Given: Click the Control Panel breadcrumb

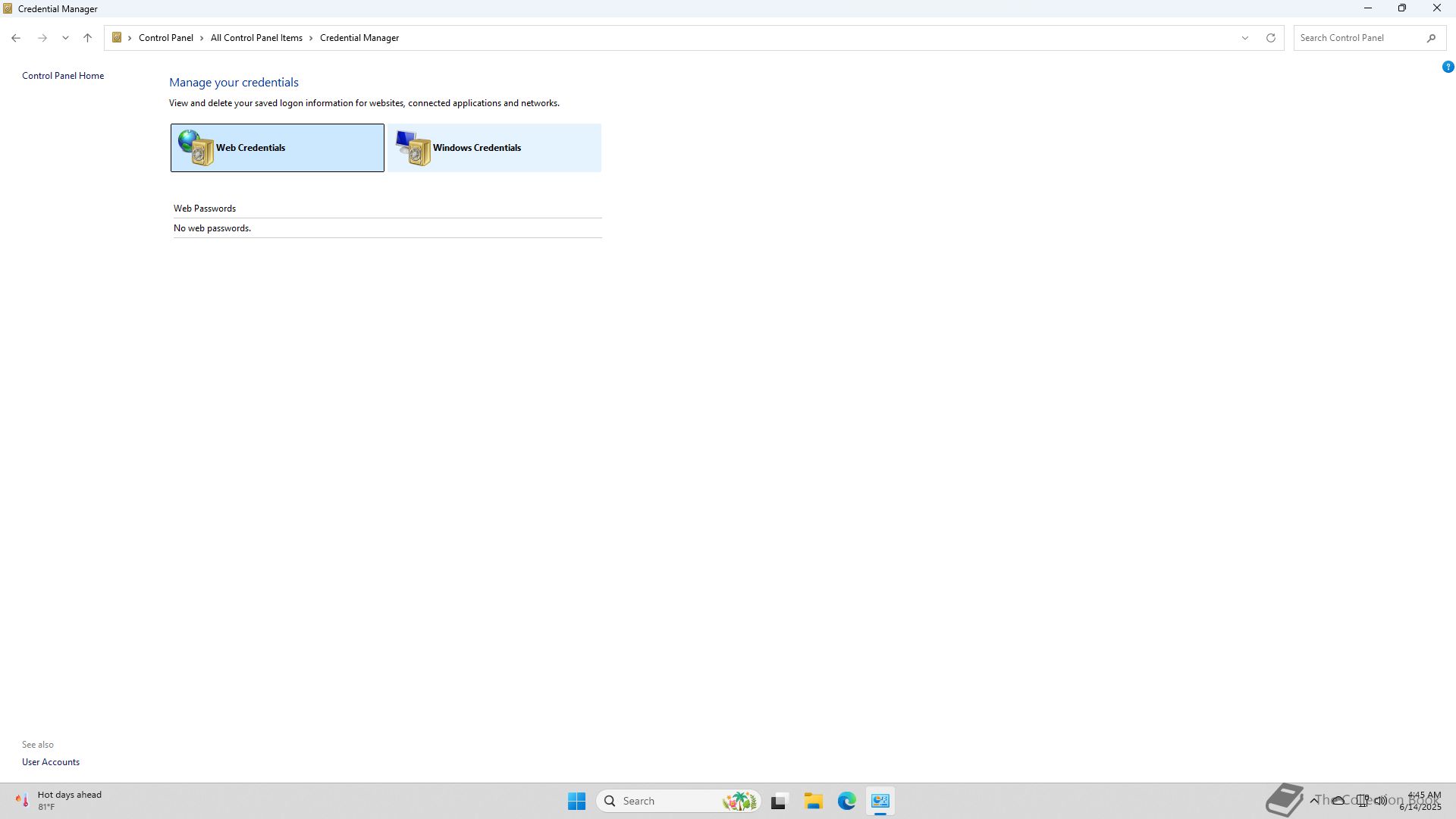Looking at the screenshot, I should coord(165,38).
